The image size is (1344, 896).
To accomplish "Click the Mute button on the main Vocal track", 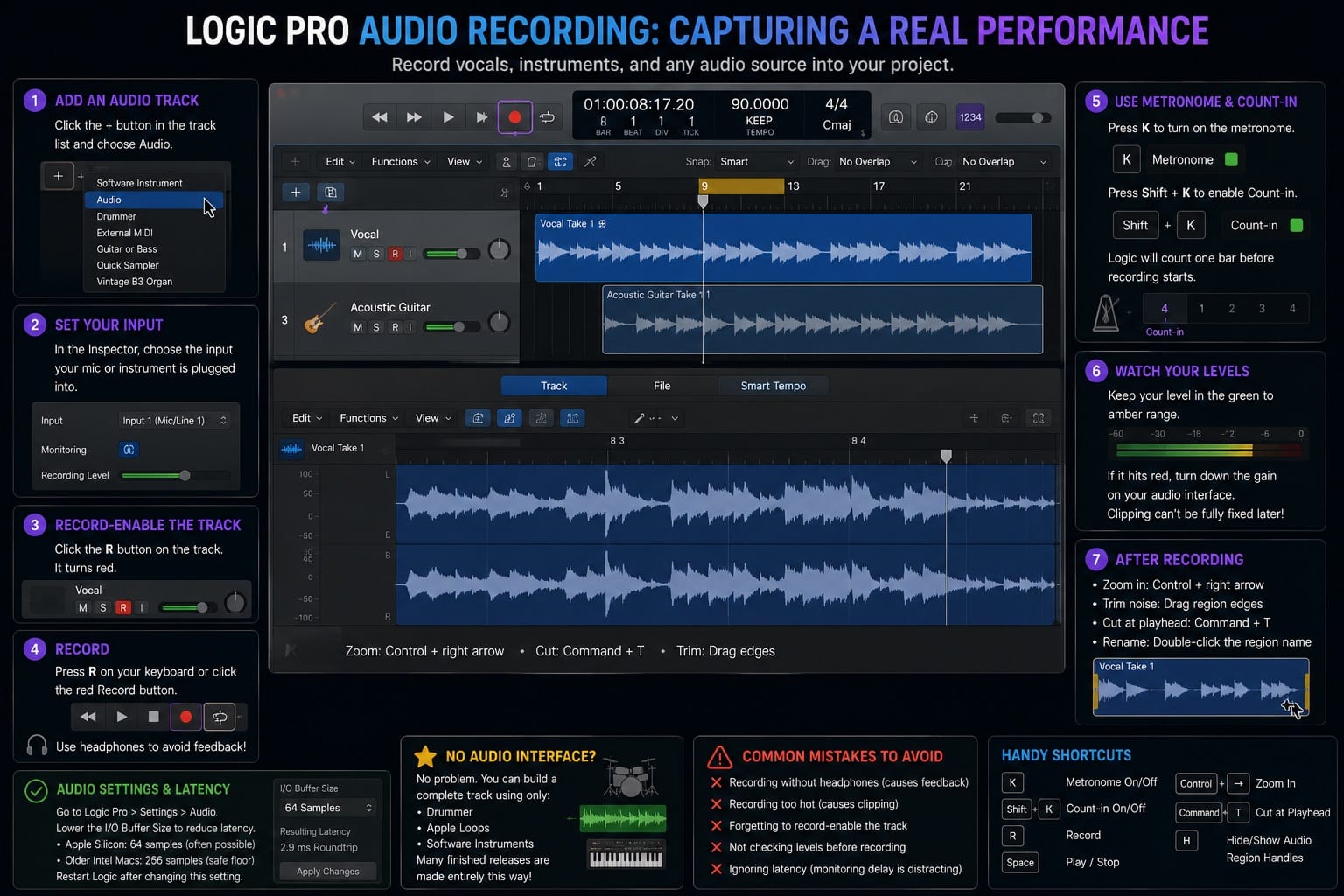I will pos(357,254).
